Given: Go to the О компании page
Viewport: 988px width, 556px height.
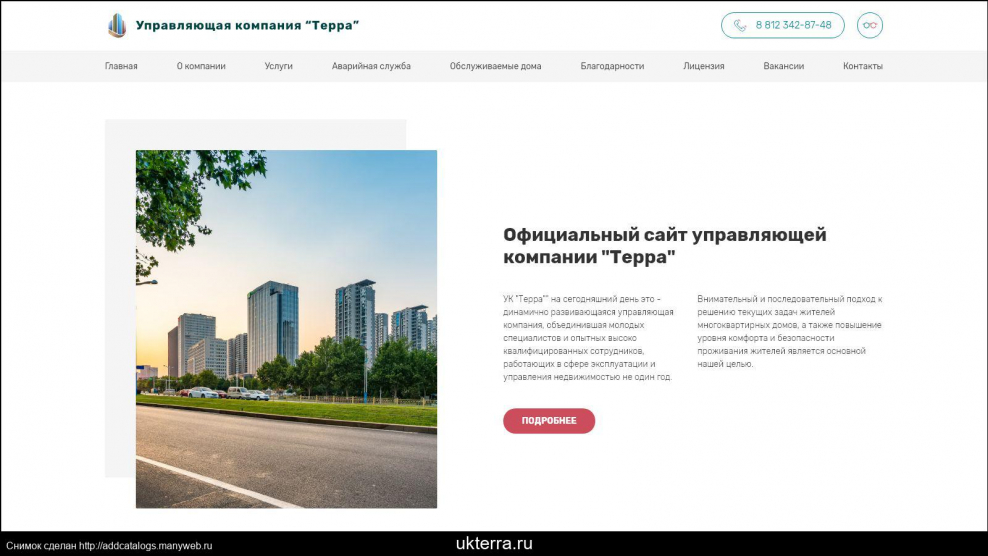Looking at the screenshot, I should 201,66.
